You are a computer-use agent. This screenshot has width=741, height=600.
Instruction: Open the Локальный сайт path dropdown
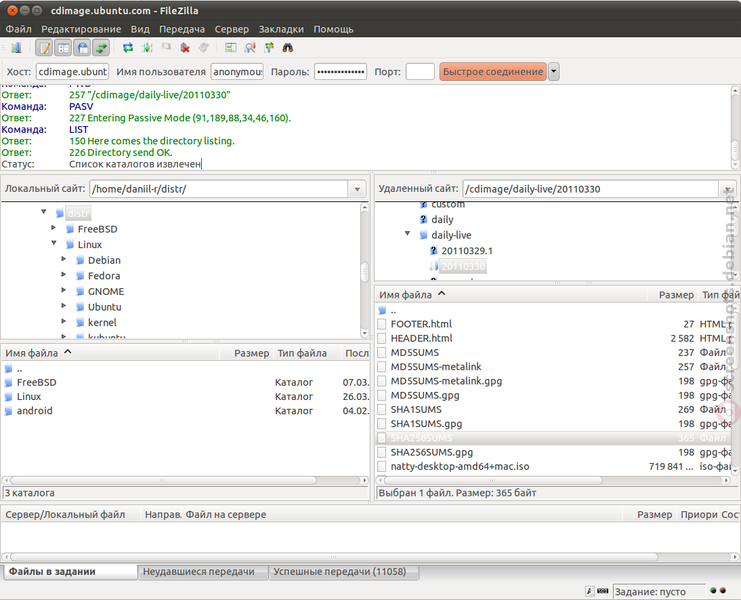[x=357, y=189]
